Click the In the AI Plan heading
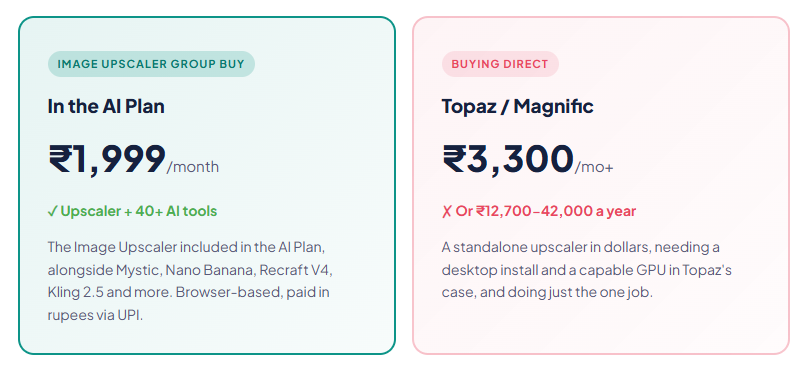The image size is (812, 377). click(x=106, y=106)
